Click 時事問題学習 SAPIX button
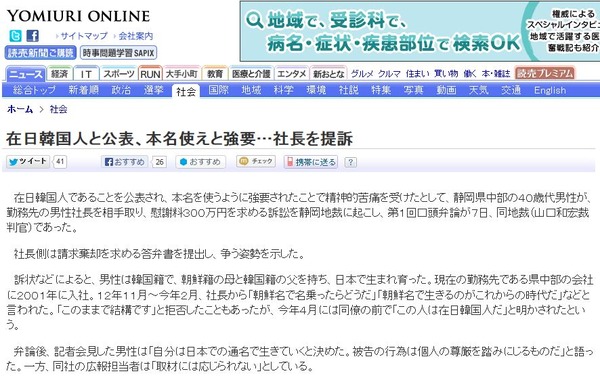 click(x=119, y=53)
